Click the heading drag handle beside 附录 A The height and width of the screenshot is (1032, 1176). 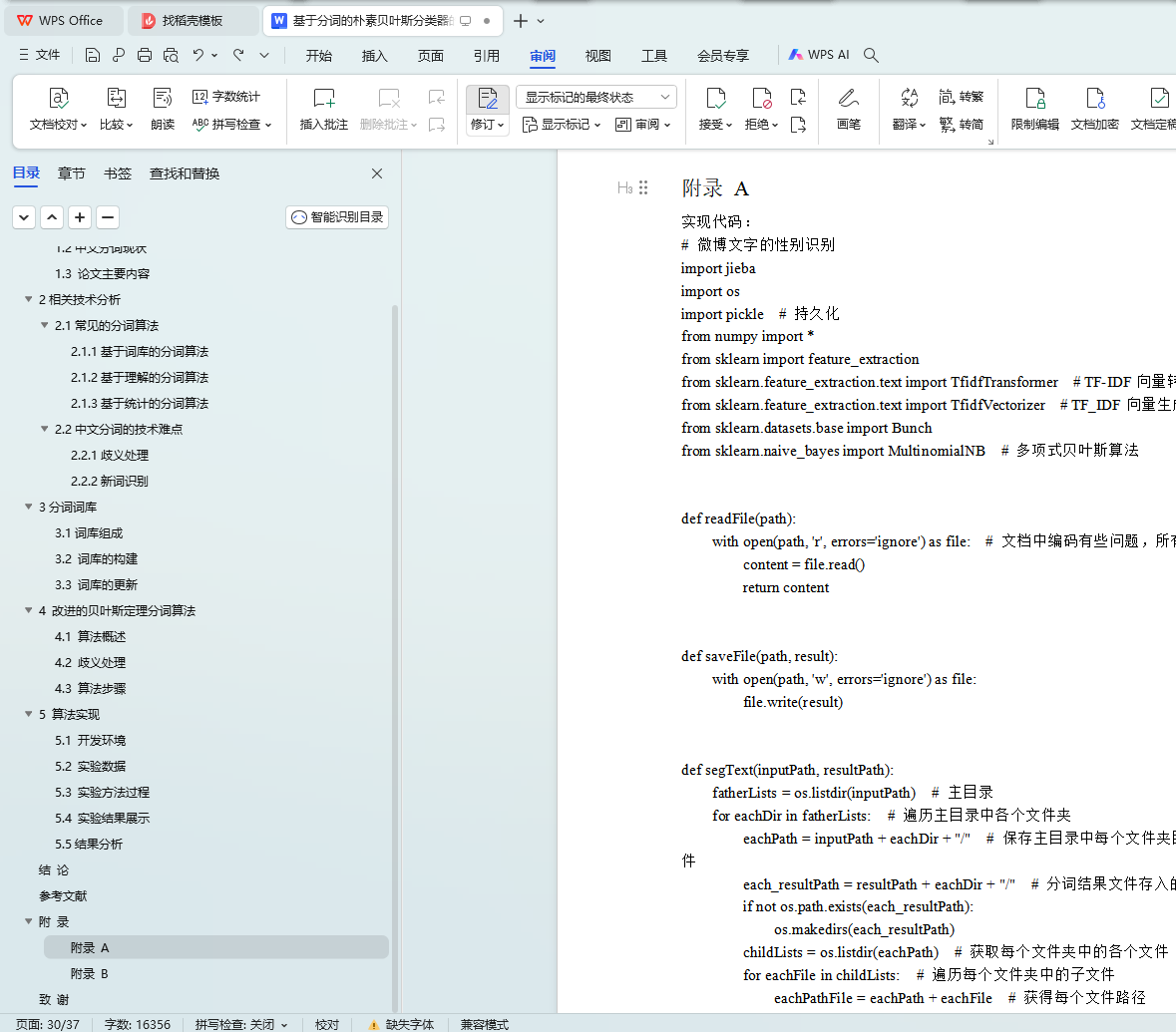click(x=643, y=187)
